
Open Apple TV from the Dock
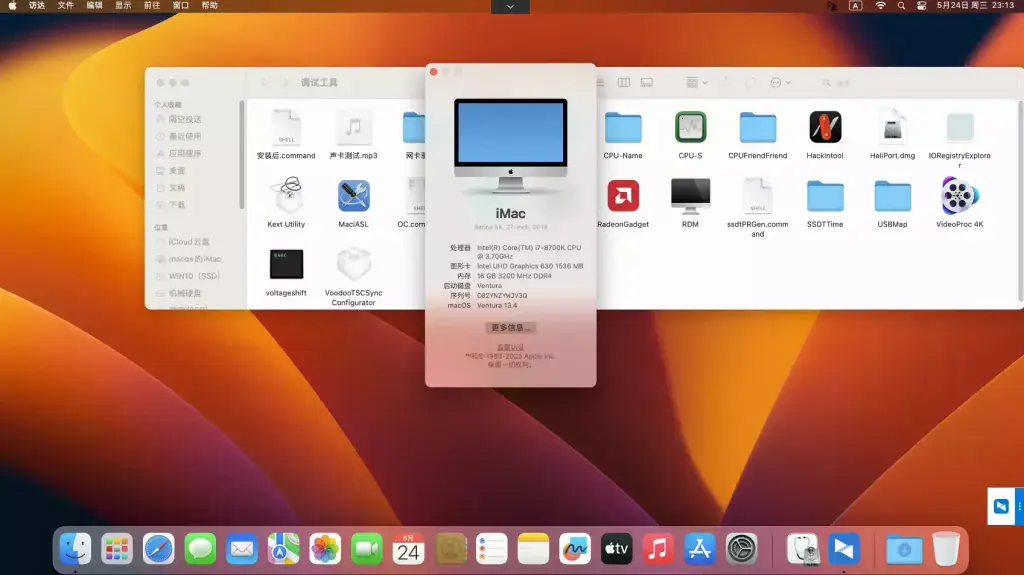tap(616, 549)
